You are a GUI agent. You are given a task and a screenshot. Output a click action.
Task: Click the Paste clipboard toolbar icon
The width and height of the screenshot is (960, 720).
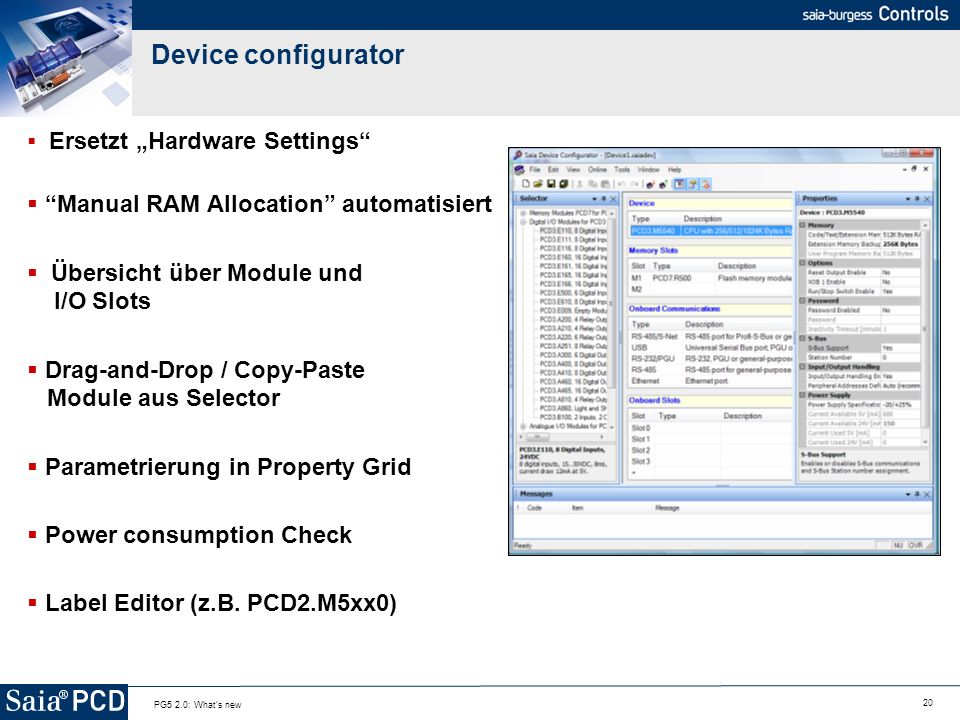click(605, 184)
